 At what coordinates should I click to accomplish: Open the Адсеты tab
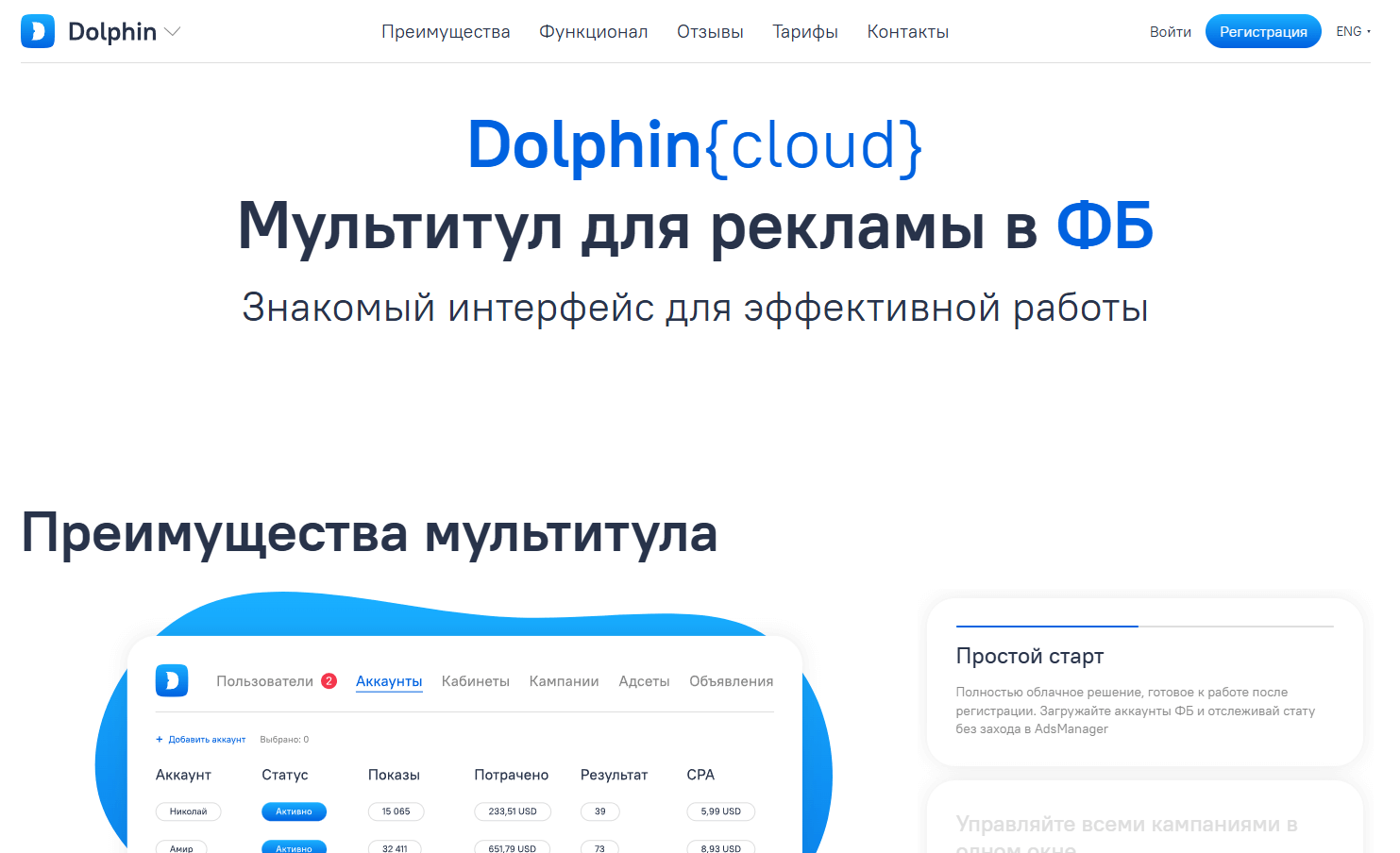[644, 681]
